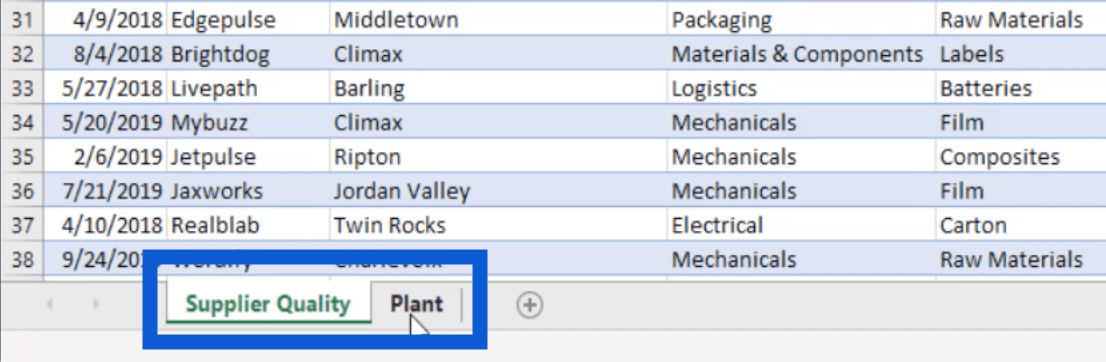Select the Batteries cell
Image resolution: width=1106 pixels, height=362 pixels.
[x=1021, y=89]
